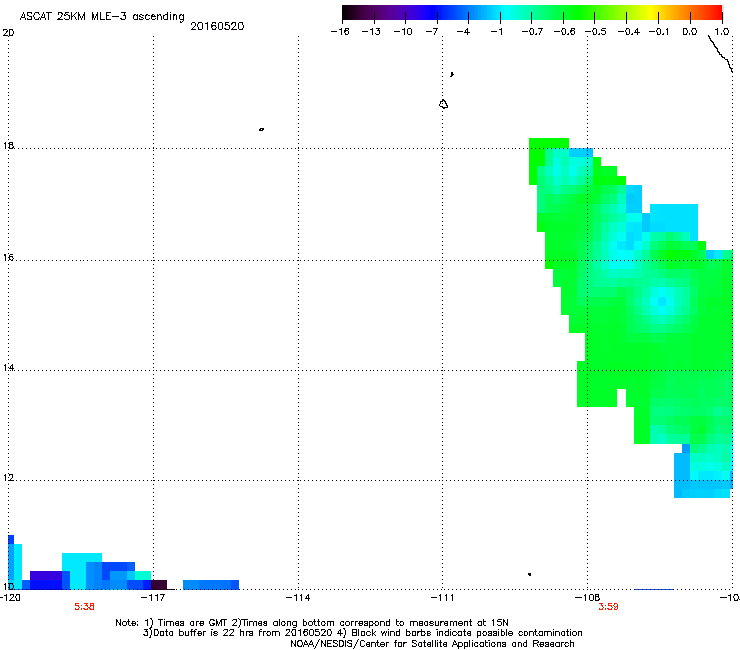Screen dimensions: 740x650
Task: Click the coastline in the upper right corner
Action: click(721, 54)
